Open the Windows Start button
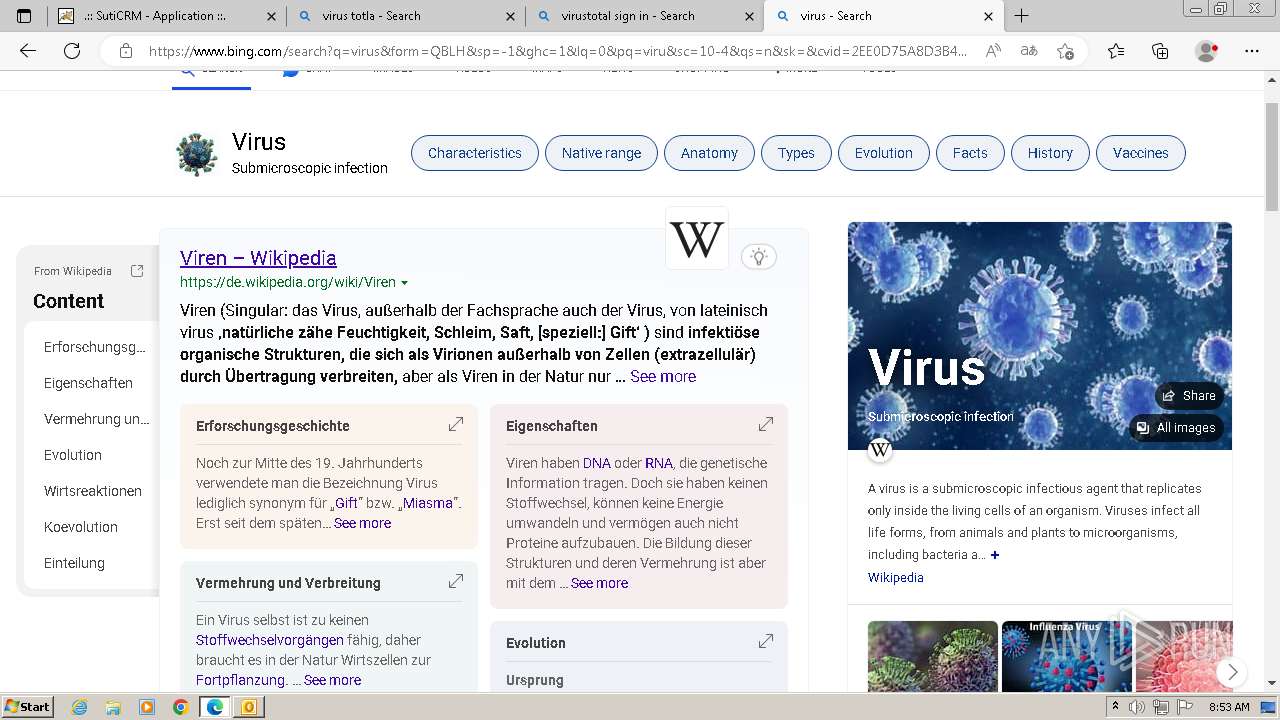The image size is (1280, 720). pos(28,706)
